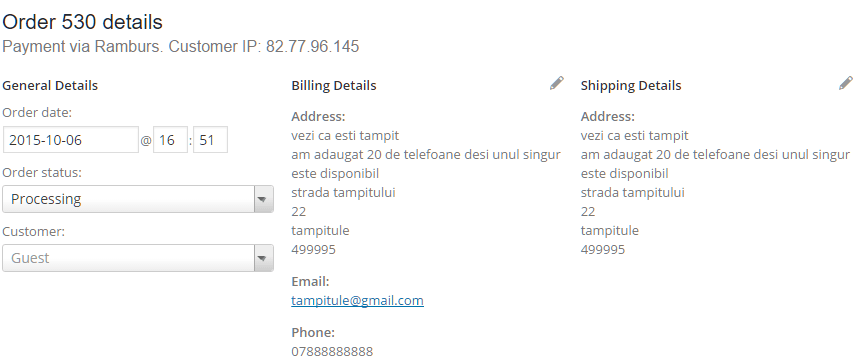Click the General Details section heading
Image resolution: width=864 pixels, height=364 pixels.
point(50,85)
